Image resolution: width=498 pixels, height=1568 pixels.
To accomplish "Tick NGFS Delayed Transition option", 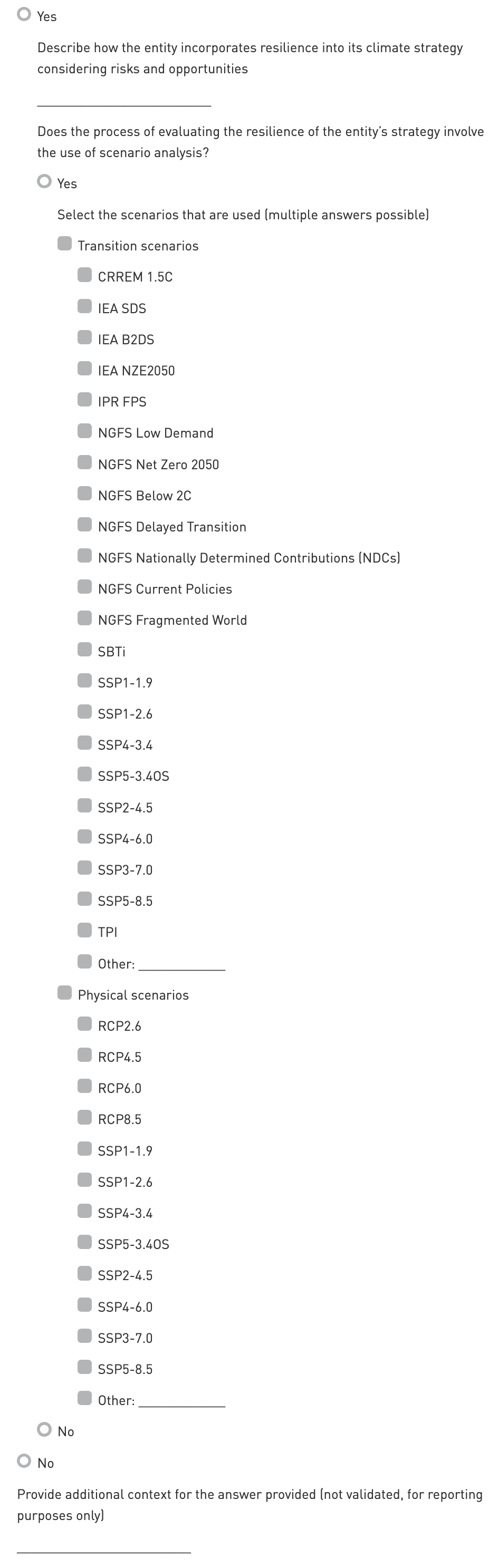I will coord(84,525).
